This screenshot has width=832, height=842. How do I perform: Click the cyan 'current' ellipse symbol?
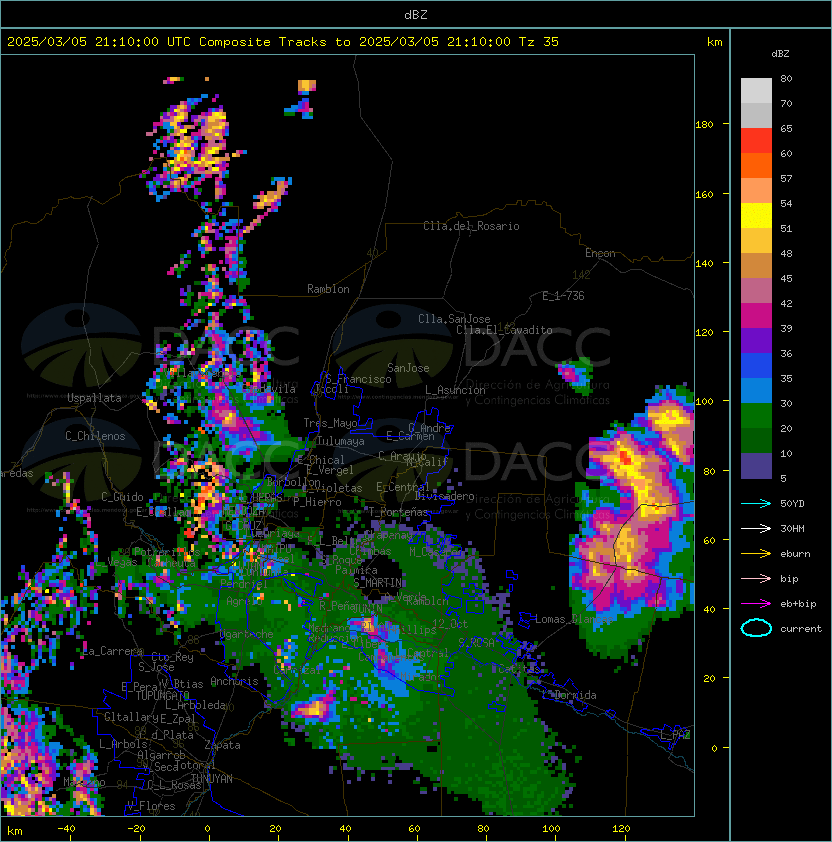coord(756,628)
